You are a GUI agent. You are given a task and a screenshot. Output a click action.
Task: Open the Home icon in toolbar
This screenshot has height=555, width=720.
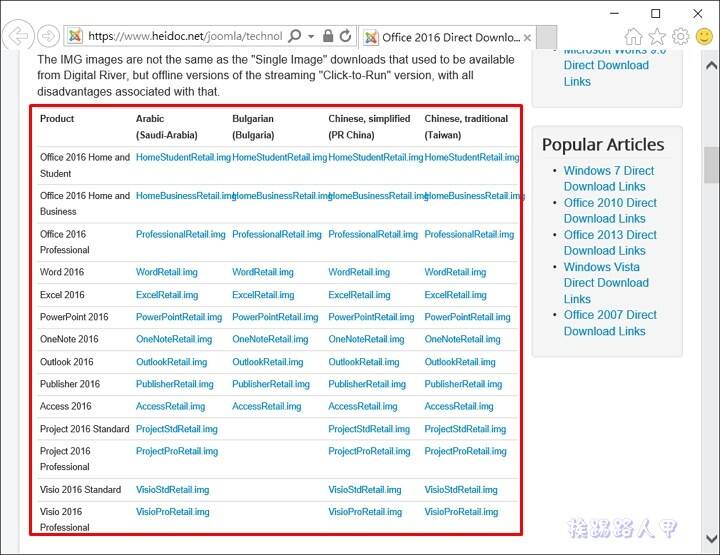[x=634, y=36]
